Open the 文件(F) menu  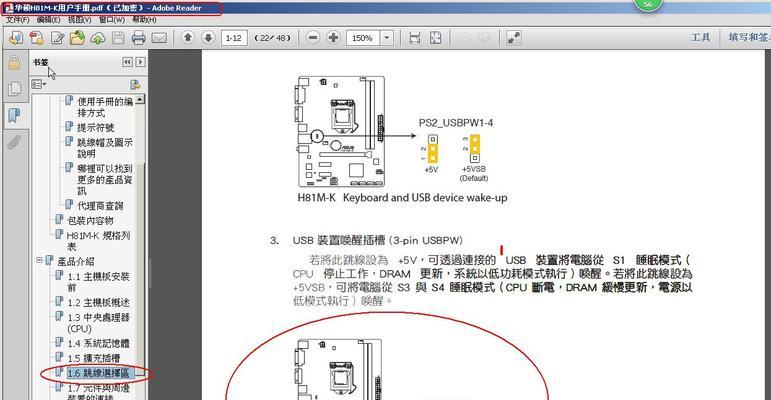pos(18,20)
